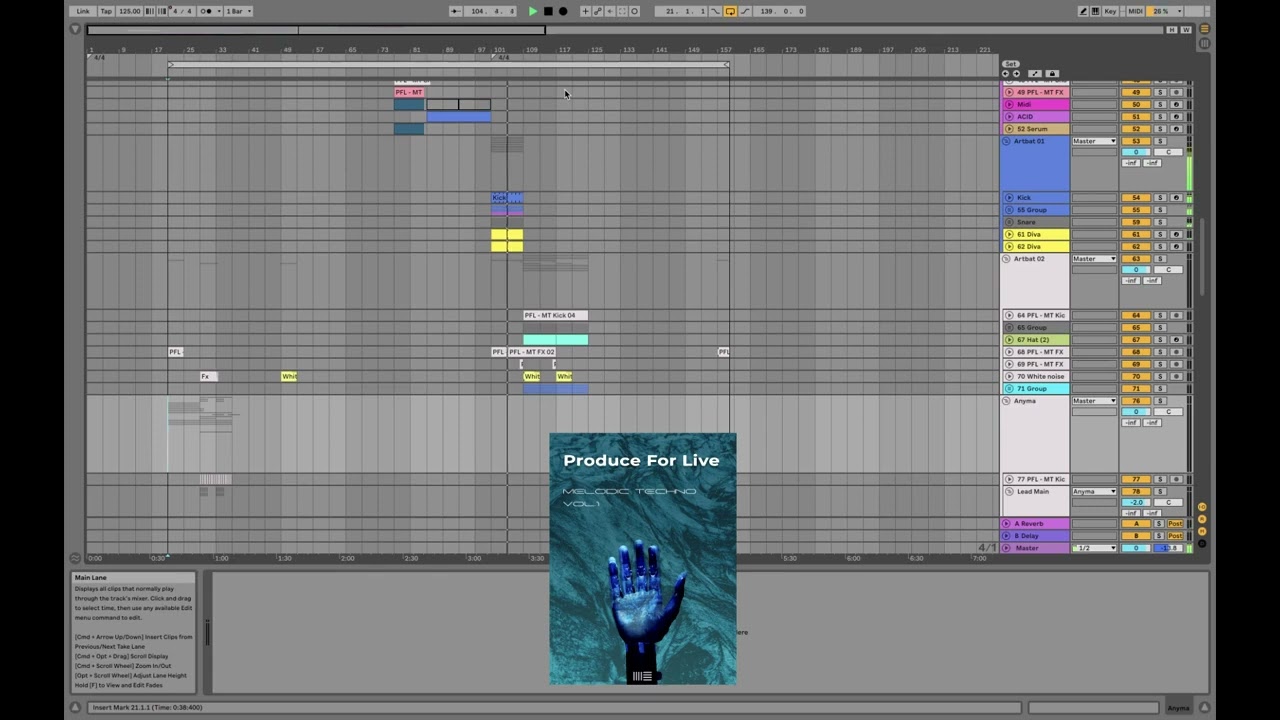The height and width of the screenshot is (720, 1280).
Task: Open Lead Main output dropdown showing Anyma
Action: click(x=1094, y=491)
